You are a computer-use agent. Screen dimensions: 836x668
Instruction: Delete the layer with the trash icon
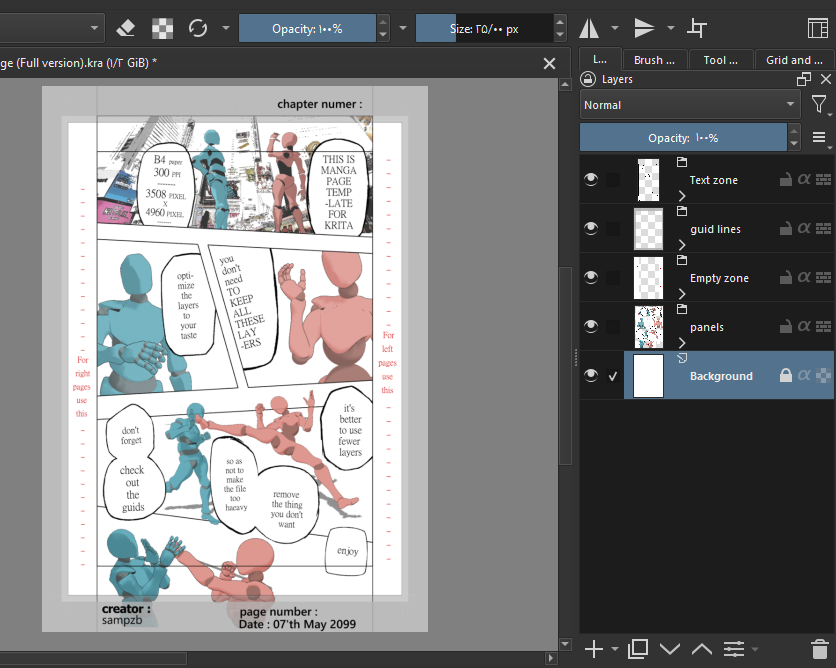819,649
